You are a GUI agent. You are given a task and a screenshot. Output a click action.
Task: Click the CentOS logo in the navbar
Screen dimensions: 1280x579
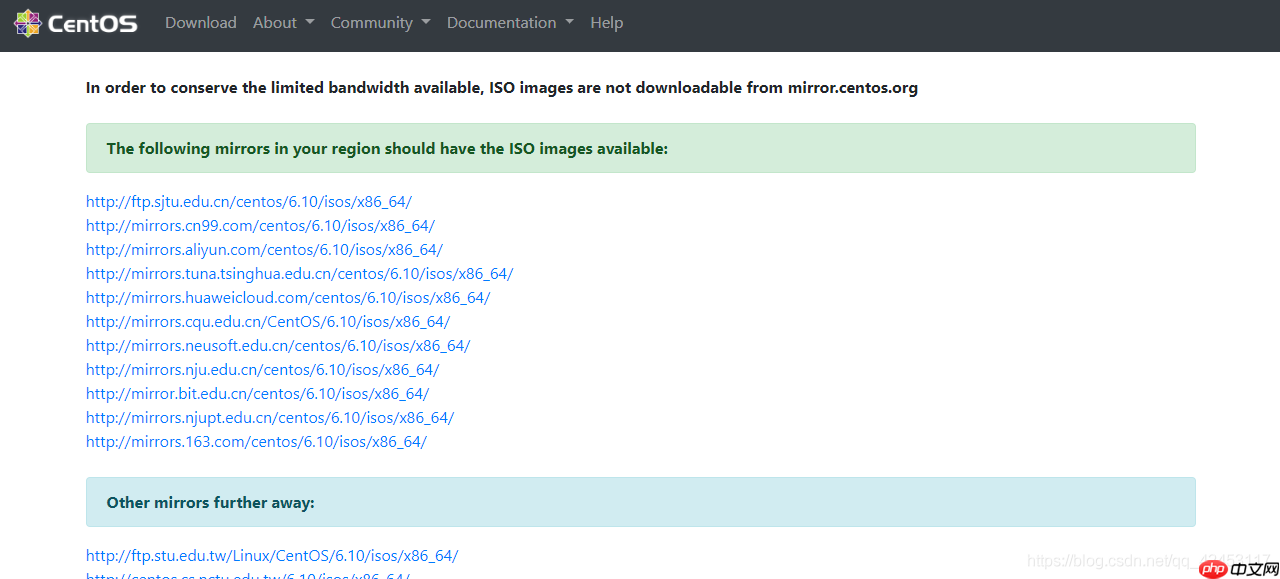(x=76, y=23)
